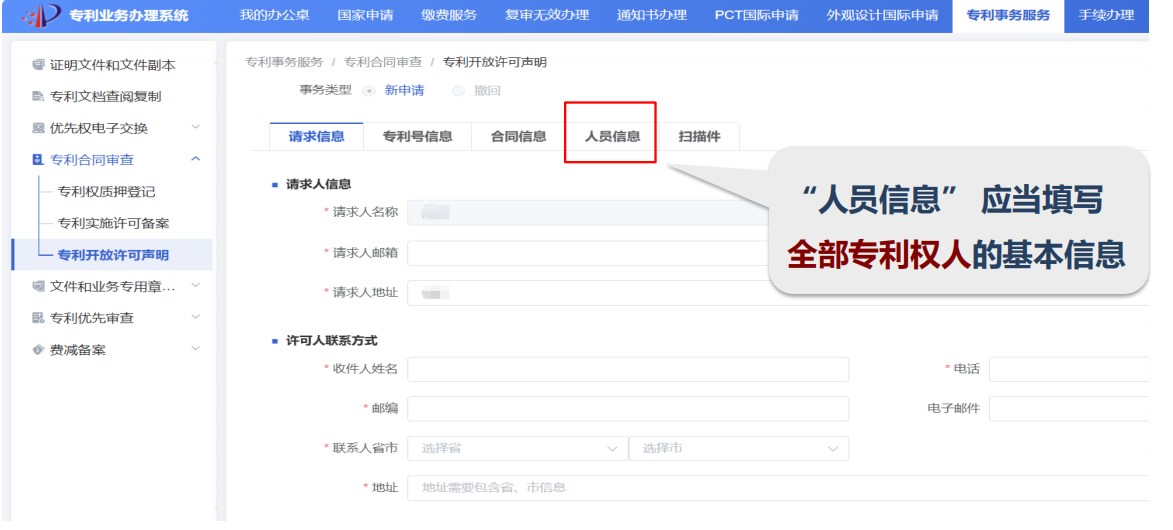Switch to the 人员信息 tab
This screenshot has width=1173, height=530.
coord(612,137)
